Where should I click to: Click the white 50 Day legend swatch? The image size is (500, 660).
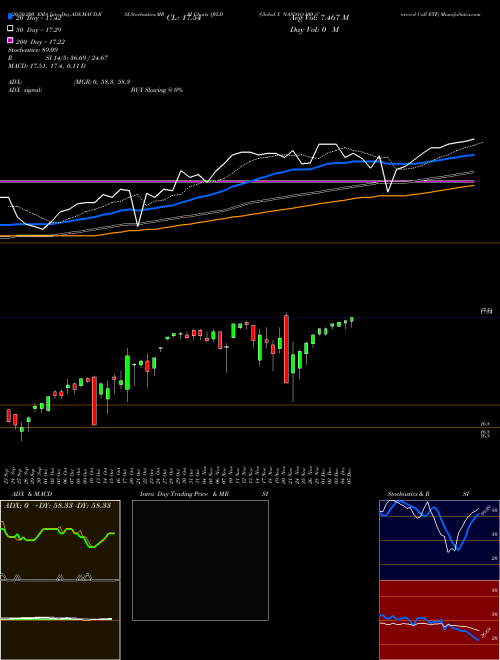[10, 29]
